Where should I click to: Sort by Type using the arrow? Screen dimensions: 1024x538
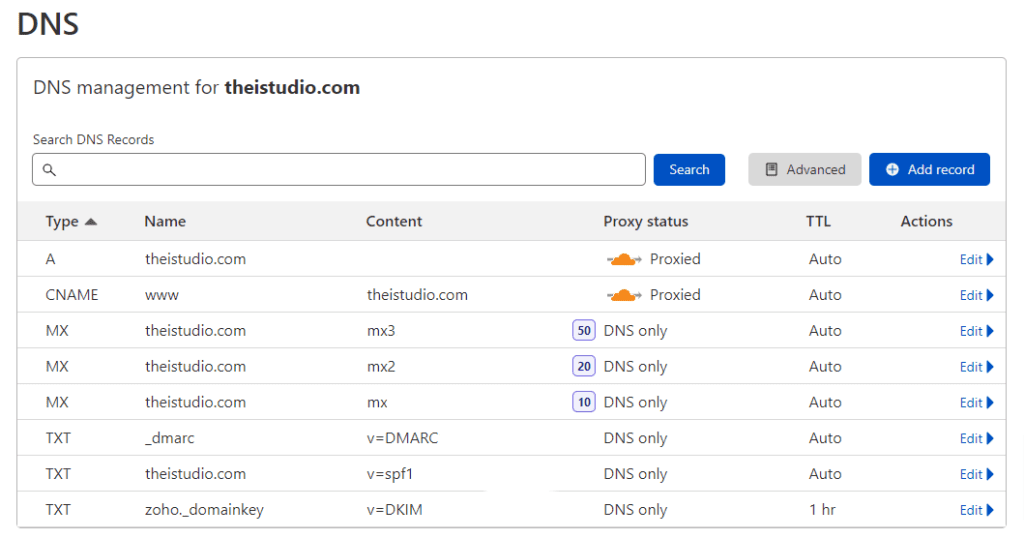(91, 222)
